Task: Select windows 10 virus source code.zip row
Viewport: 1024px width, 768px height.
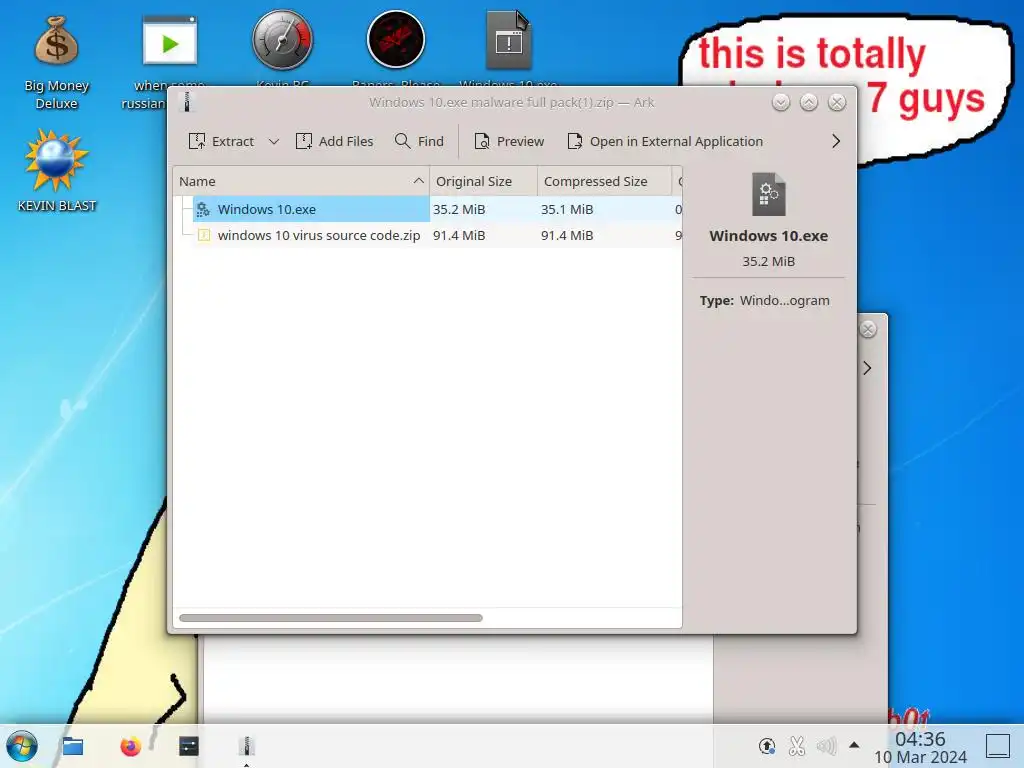Action: pyautogui.click(x=428, y=235)
